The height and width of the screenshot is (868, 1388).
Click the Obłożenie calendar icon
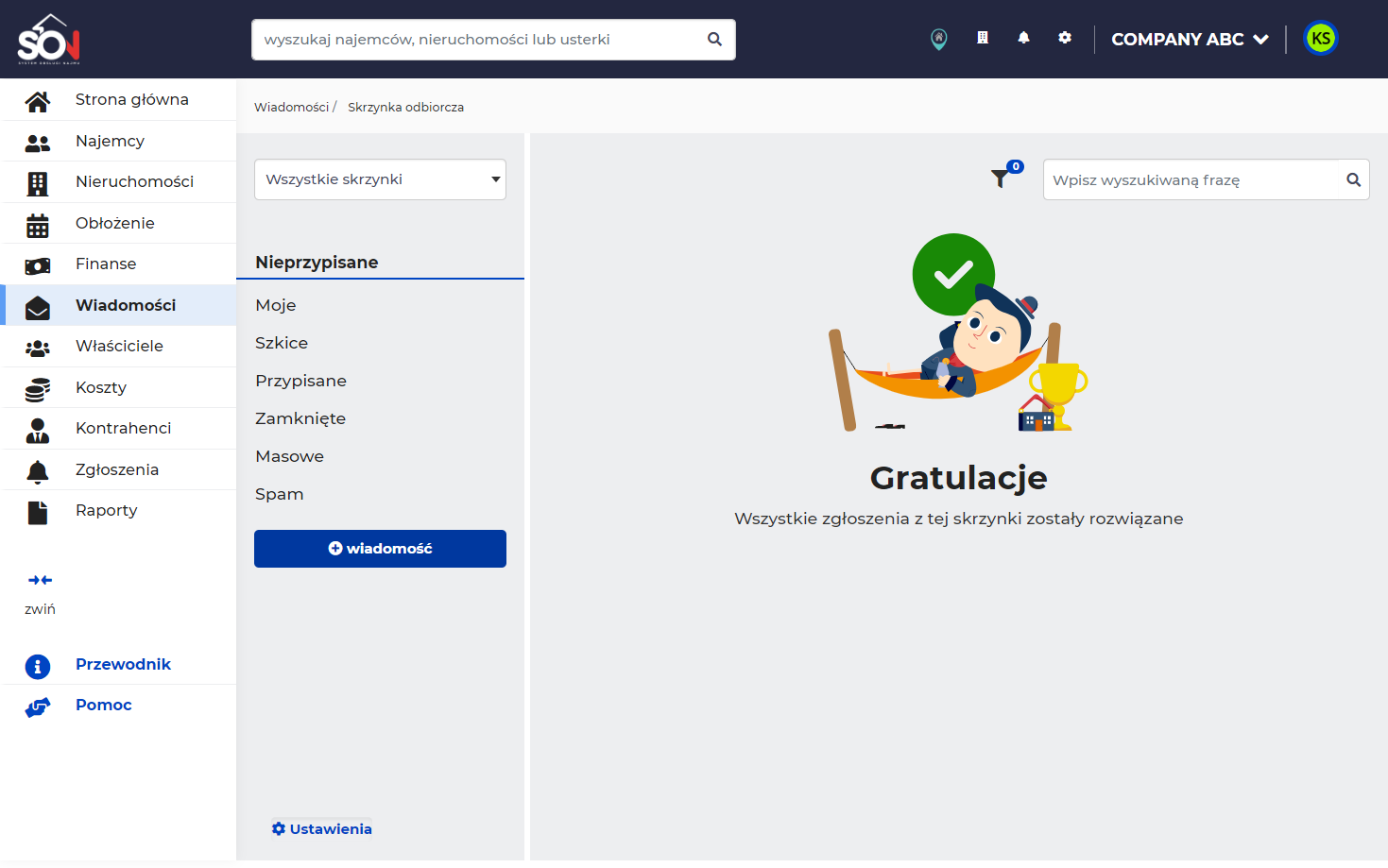coord(38,225)
